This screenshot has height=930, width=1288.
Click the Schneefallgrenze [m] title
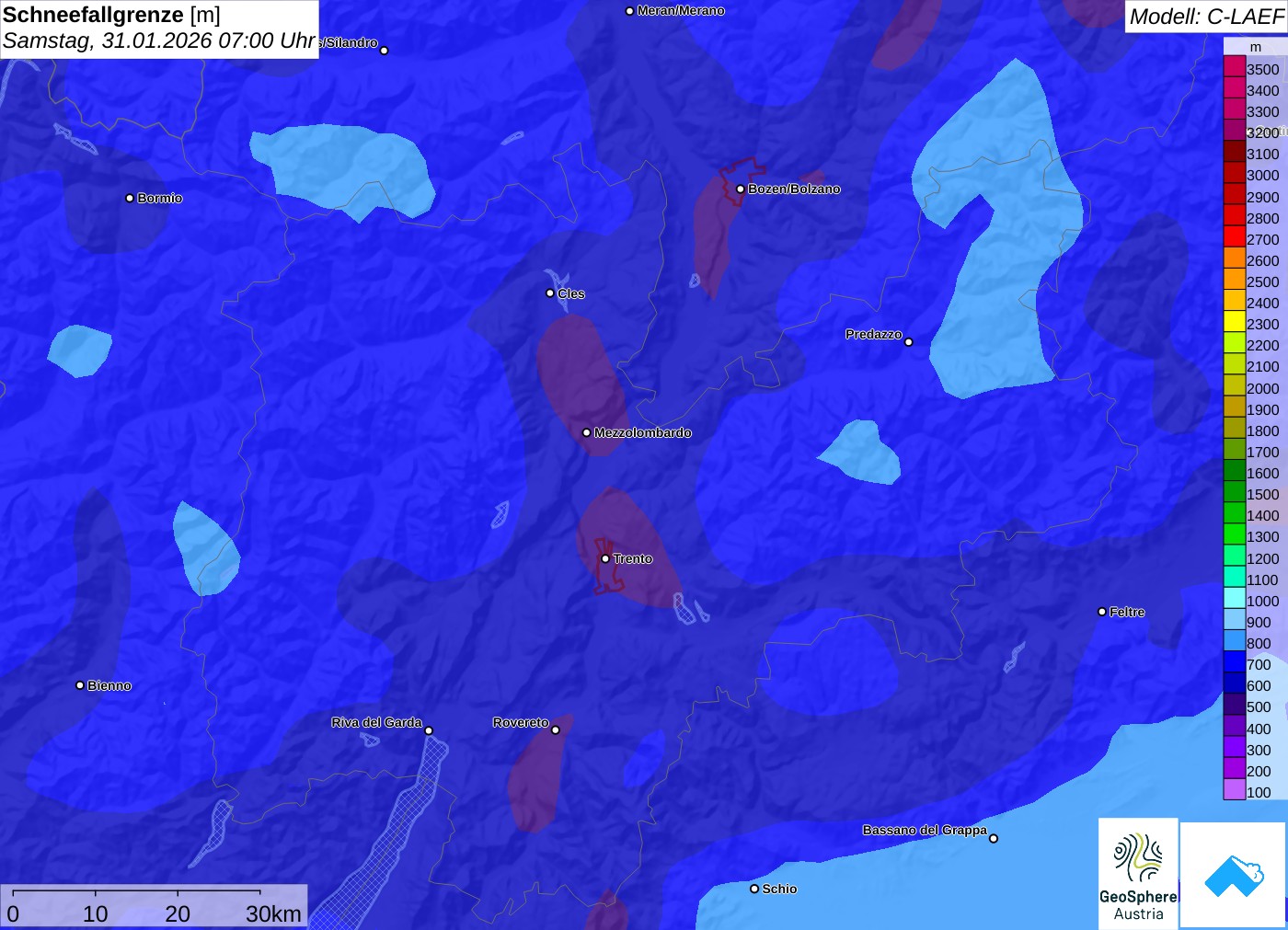[111, 15]
